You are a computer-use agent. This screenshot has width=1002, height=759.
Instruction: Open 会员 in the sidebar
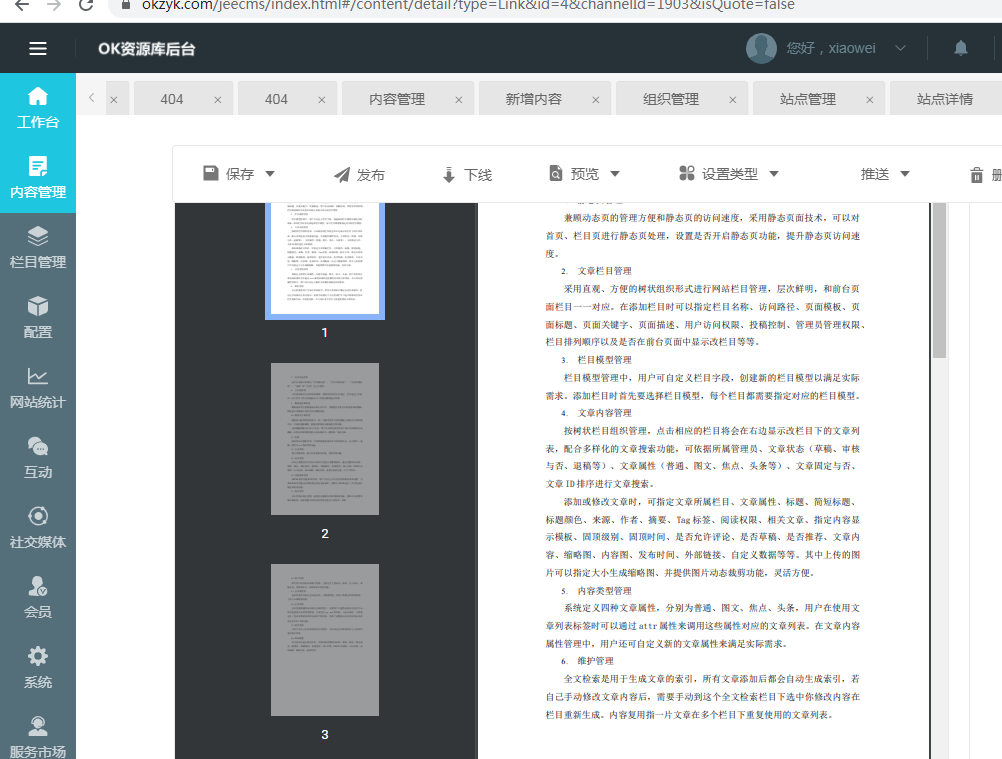coord(38,598)
